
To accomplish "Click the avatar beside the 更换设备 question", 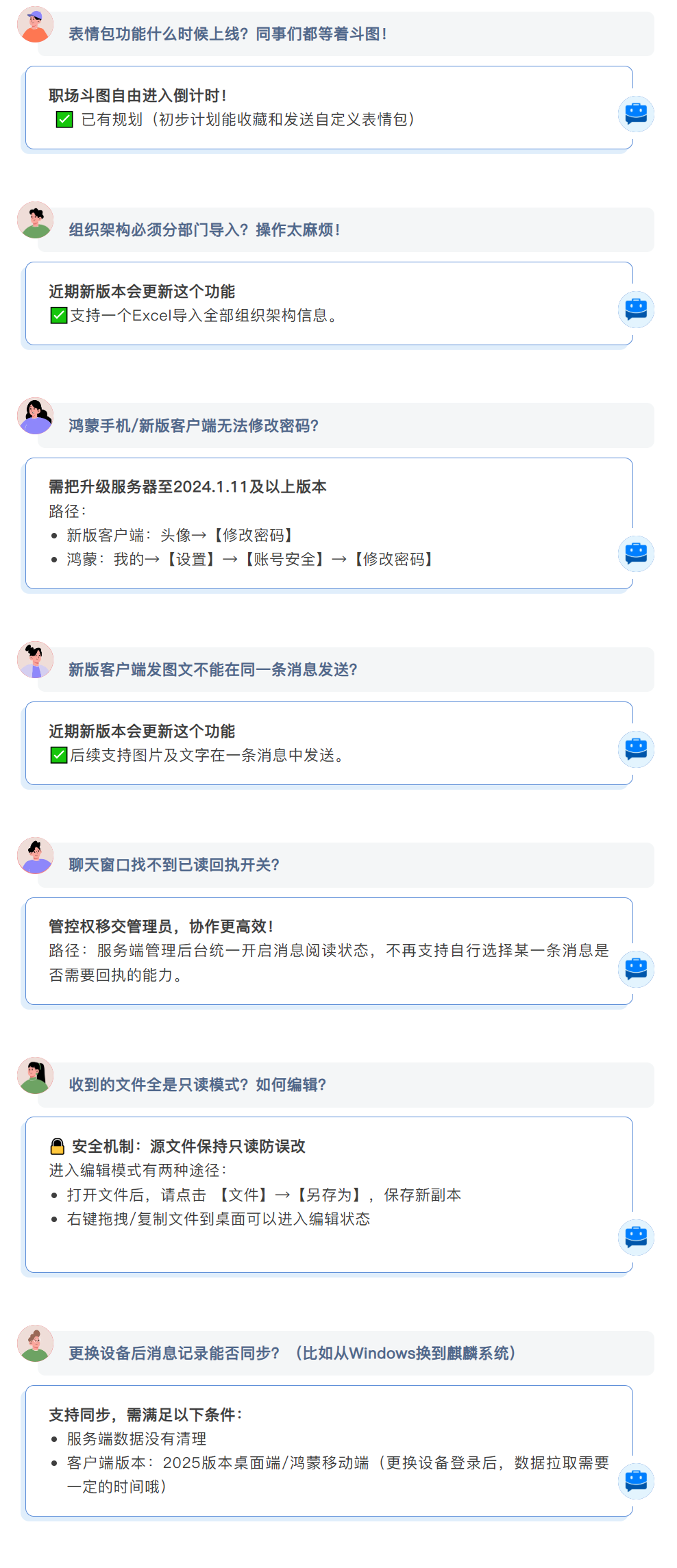I will [35, 1343].
